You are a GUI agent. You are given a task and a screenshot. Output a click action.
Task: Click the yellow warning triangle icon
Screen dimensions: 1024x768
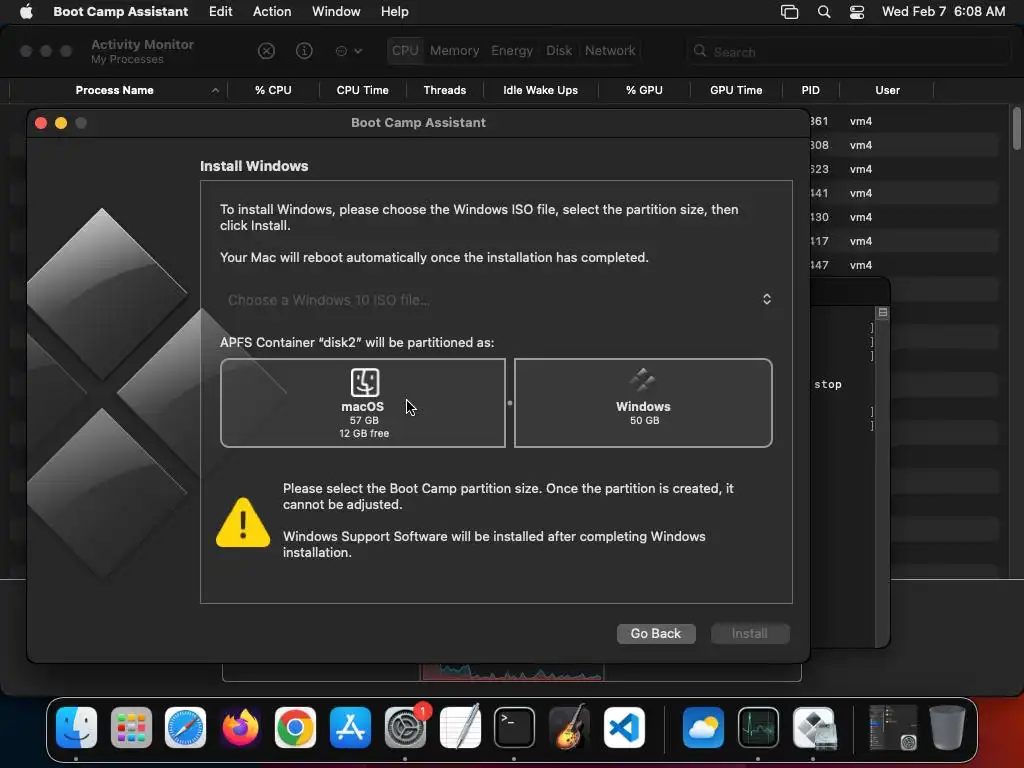tap(243, 522)
